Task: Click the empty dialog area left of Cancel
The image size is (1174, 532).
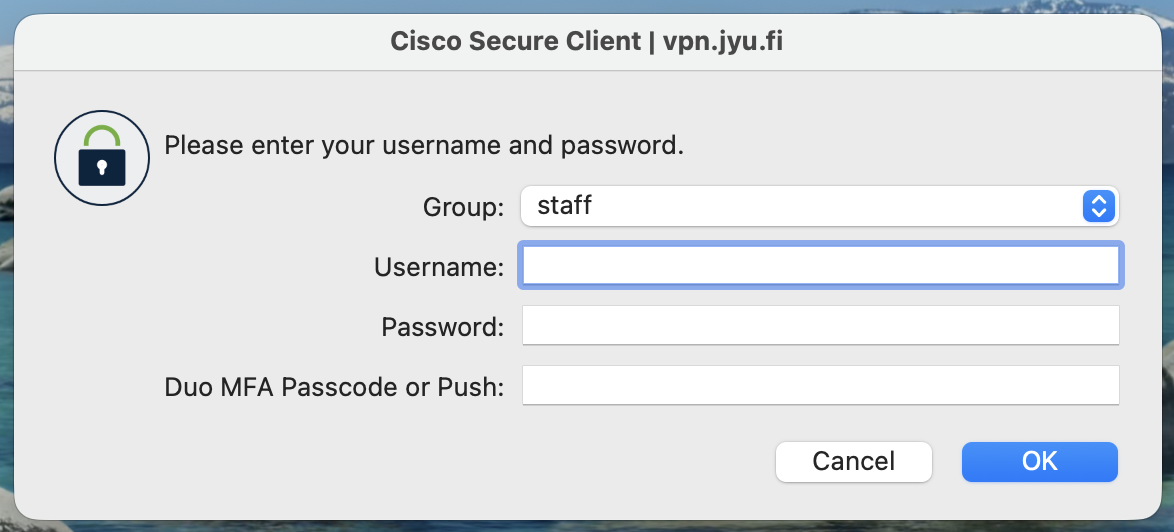Action: (400, 461)
